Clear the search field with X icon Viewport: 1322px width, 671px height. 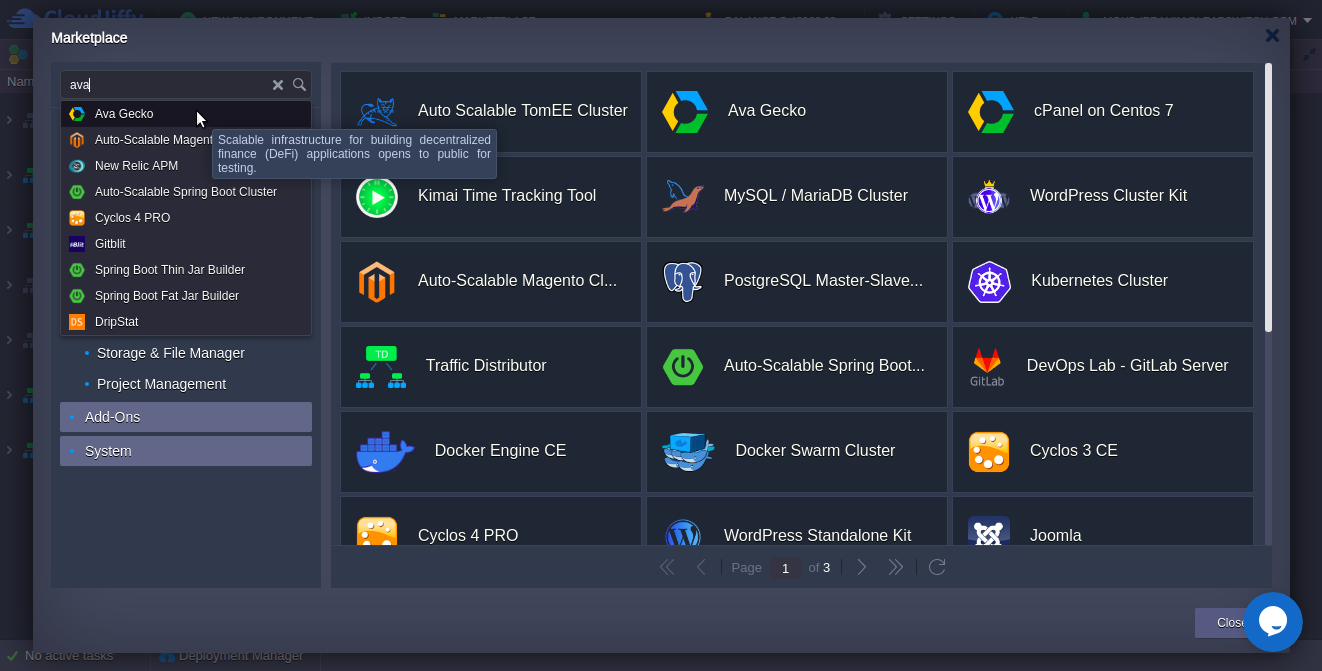278,85
